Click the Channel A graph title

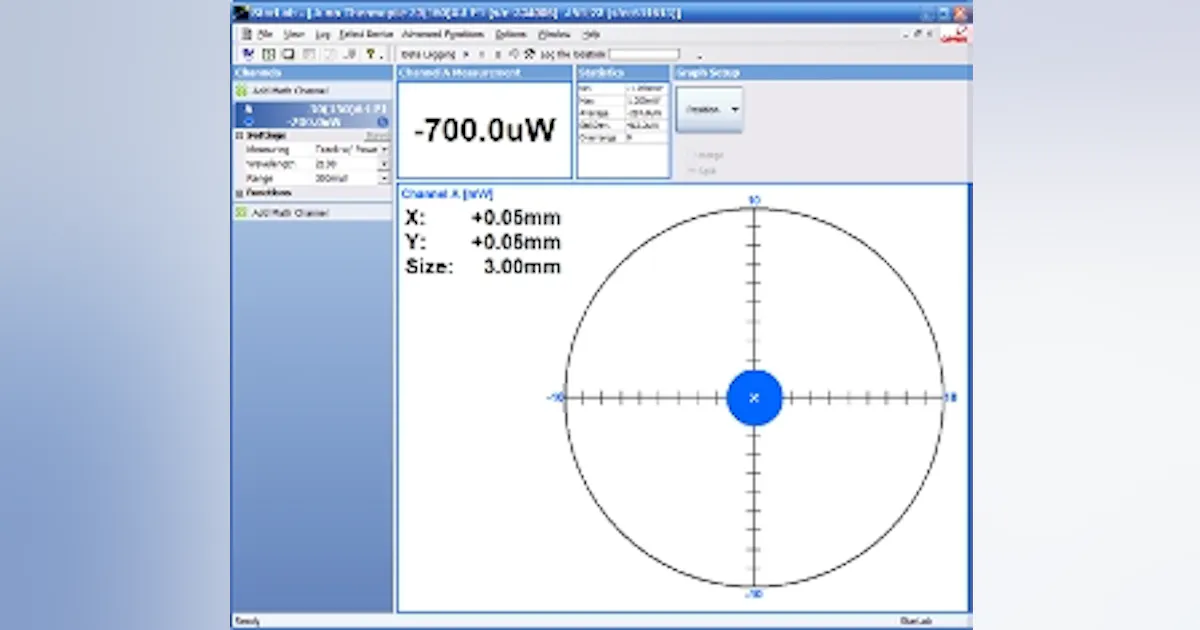pos(447,194)
